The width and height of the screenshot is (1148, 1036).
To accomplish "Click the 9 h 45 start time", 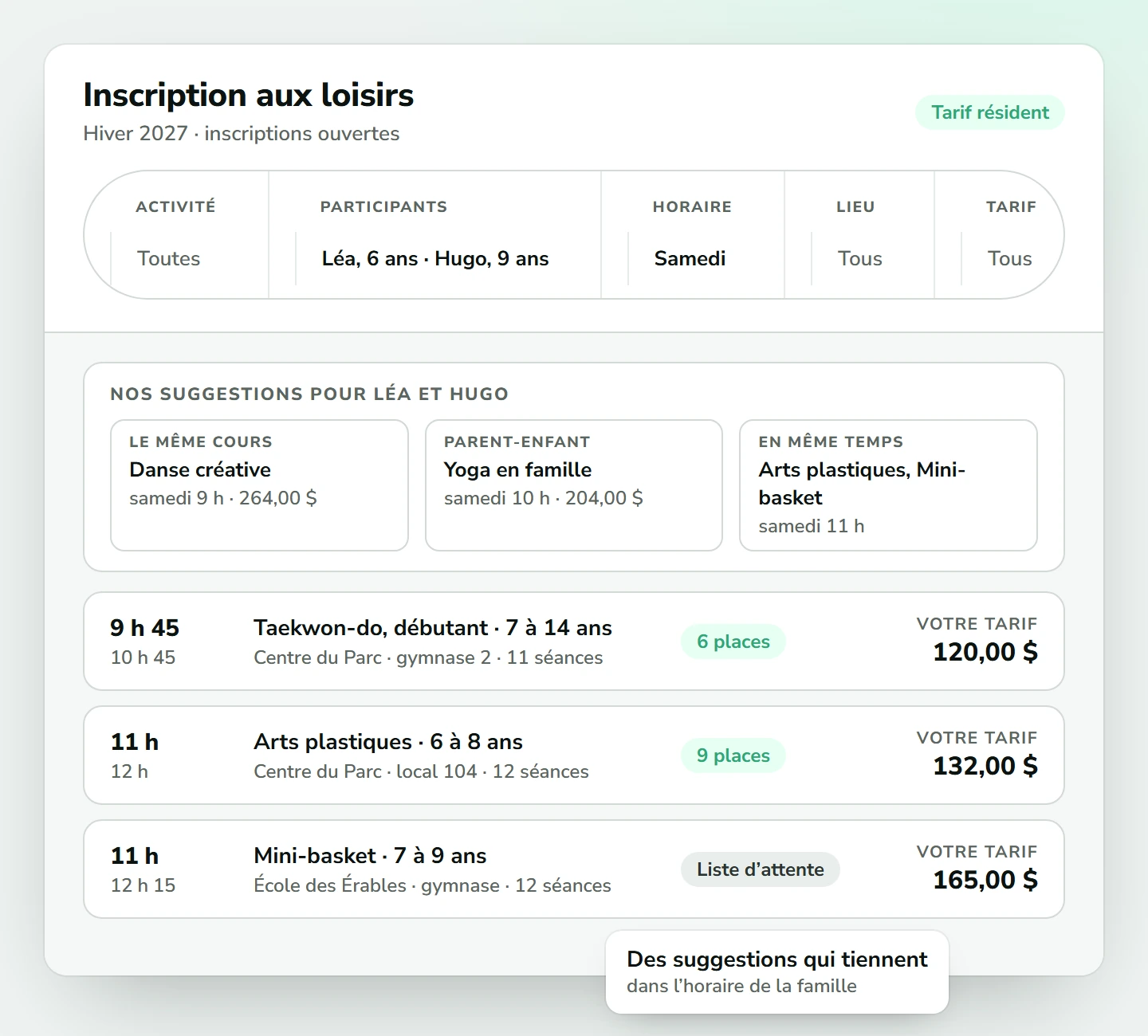I will (x=145, y=628).
